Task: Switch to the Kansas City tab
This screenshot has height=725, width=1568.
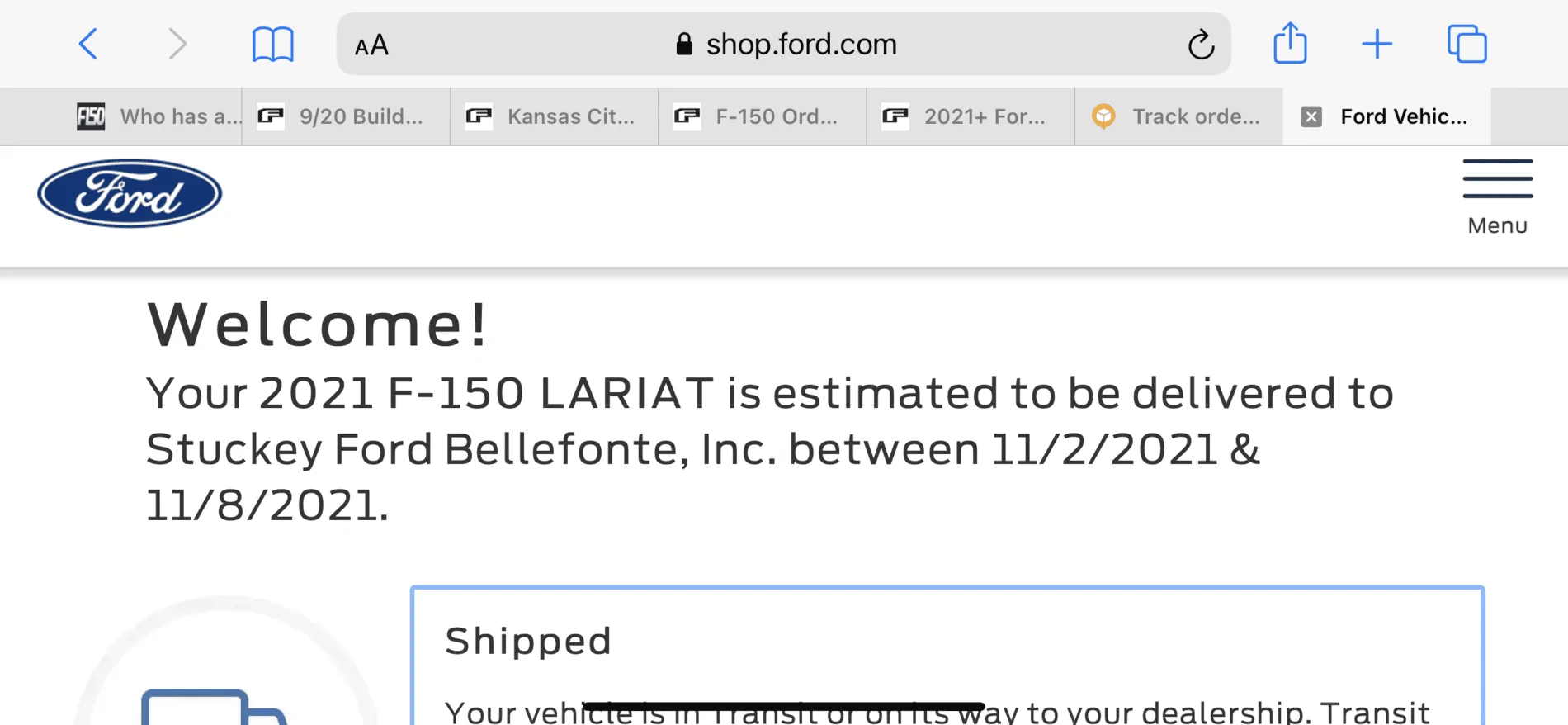Action: click(553, 116)
